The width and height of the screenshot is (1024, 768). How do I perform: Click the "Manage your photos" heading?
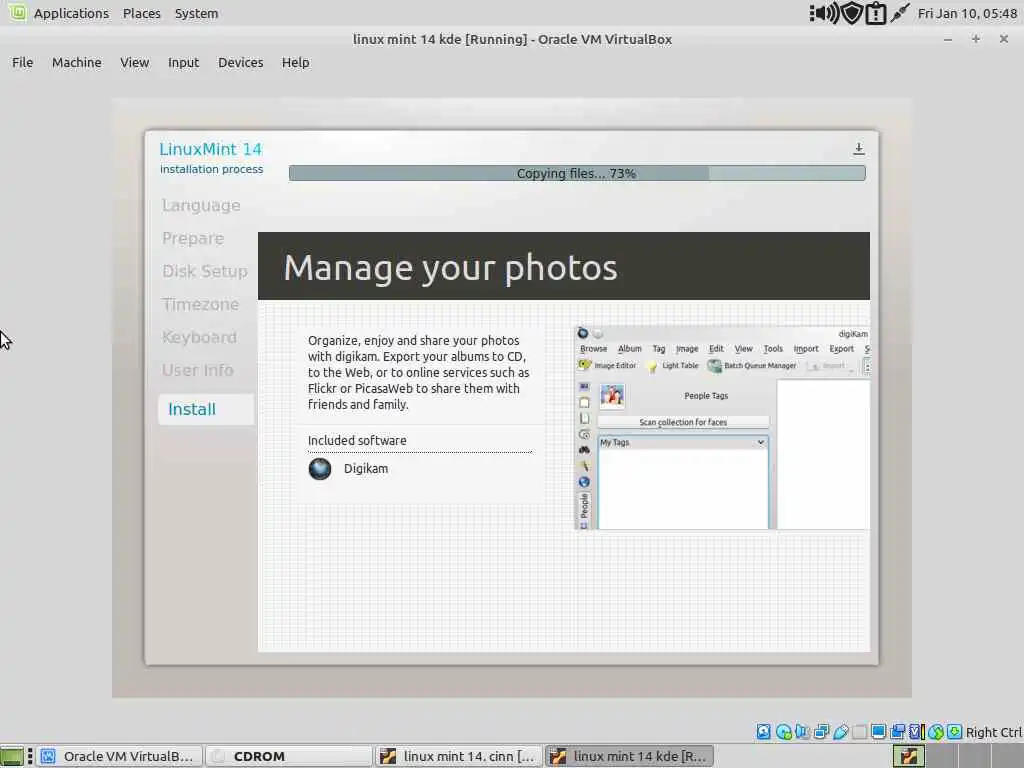click(450, 268)
